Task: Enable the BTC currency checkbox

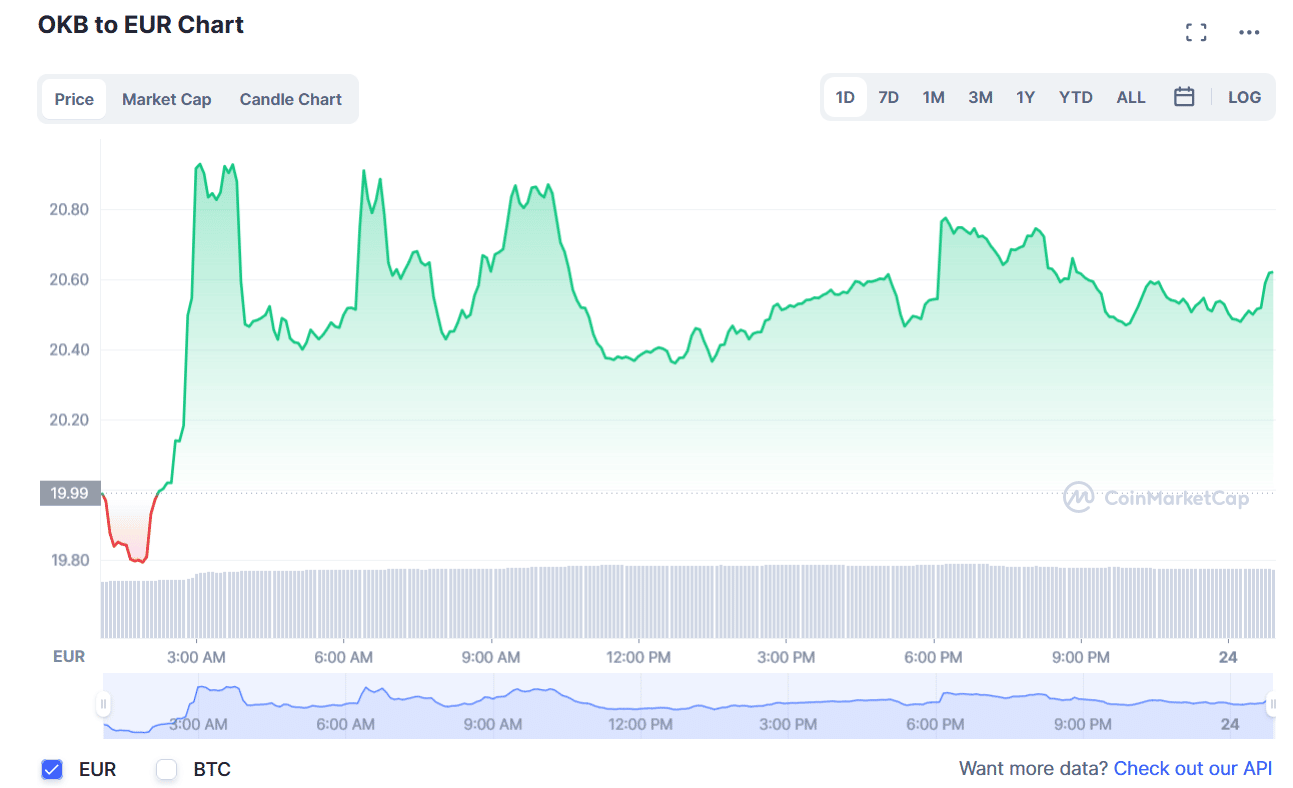Action: tap(167, 769)
